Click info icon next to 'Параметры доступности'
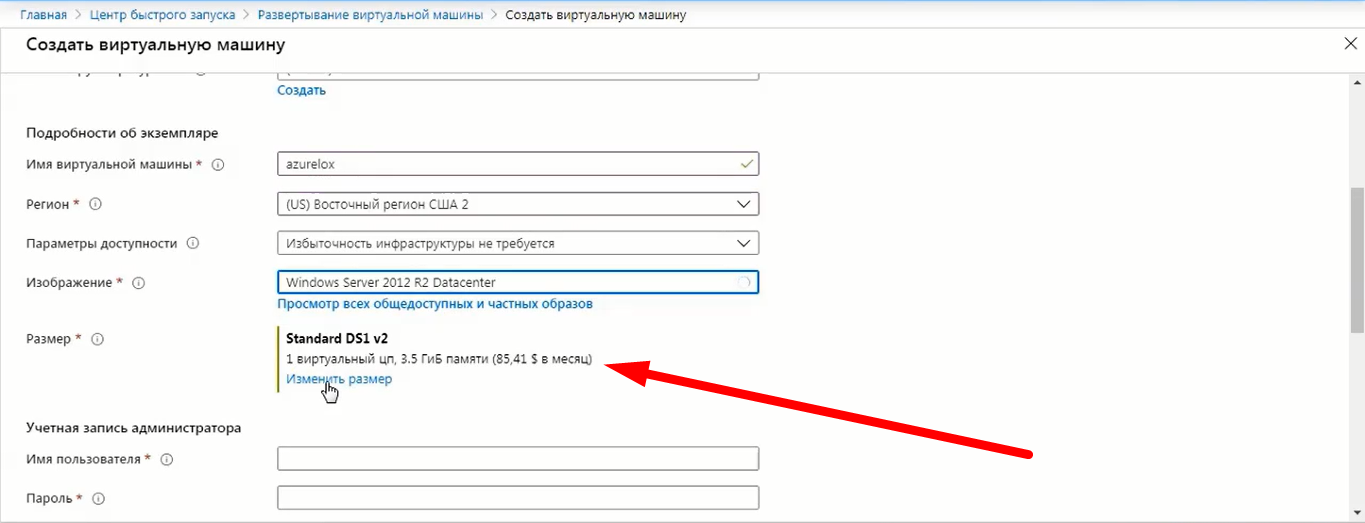This screenshot has height=523, width=1365. (193, 243)
